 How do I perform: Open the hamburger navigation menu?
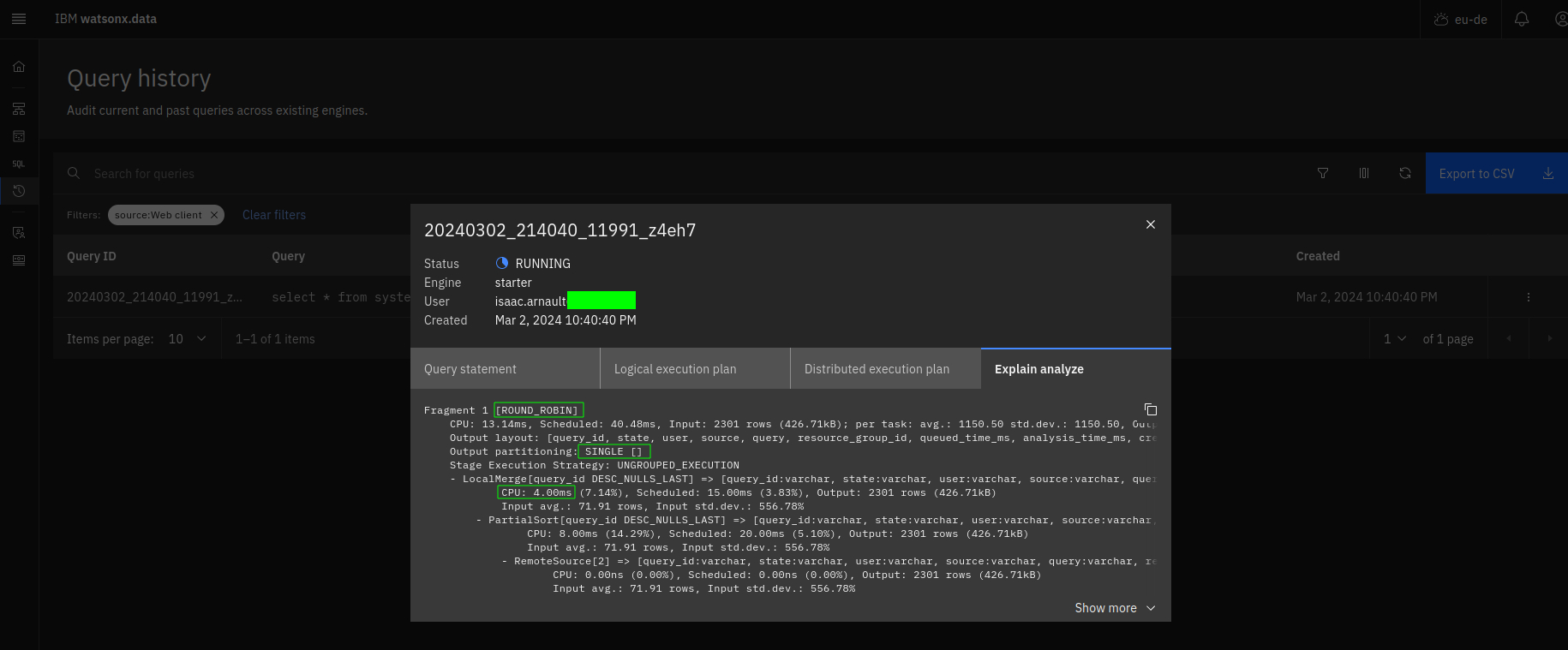[19, 19]
